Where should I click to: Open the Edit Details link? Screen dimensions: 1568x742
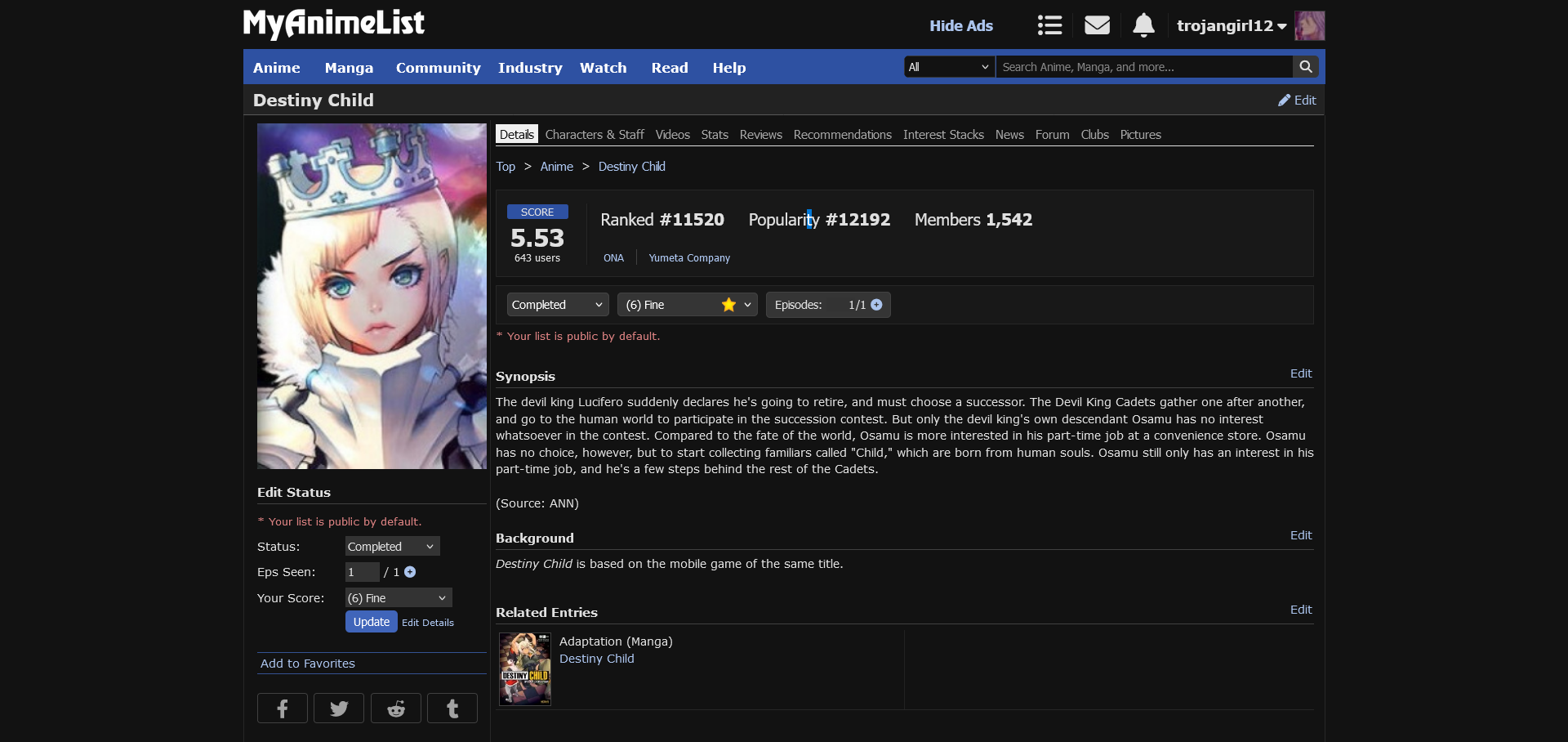pyautogui.click(x=428, y=623)
